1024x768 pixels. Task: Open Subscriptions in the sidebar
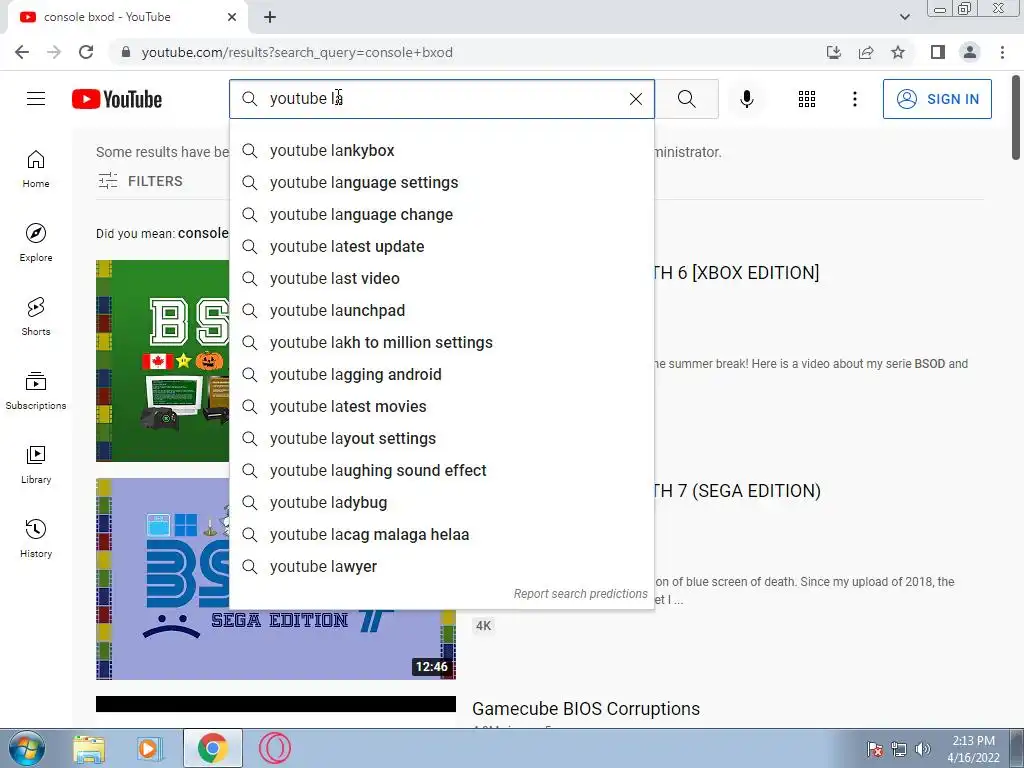pos(36,391)
